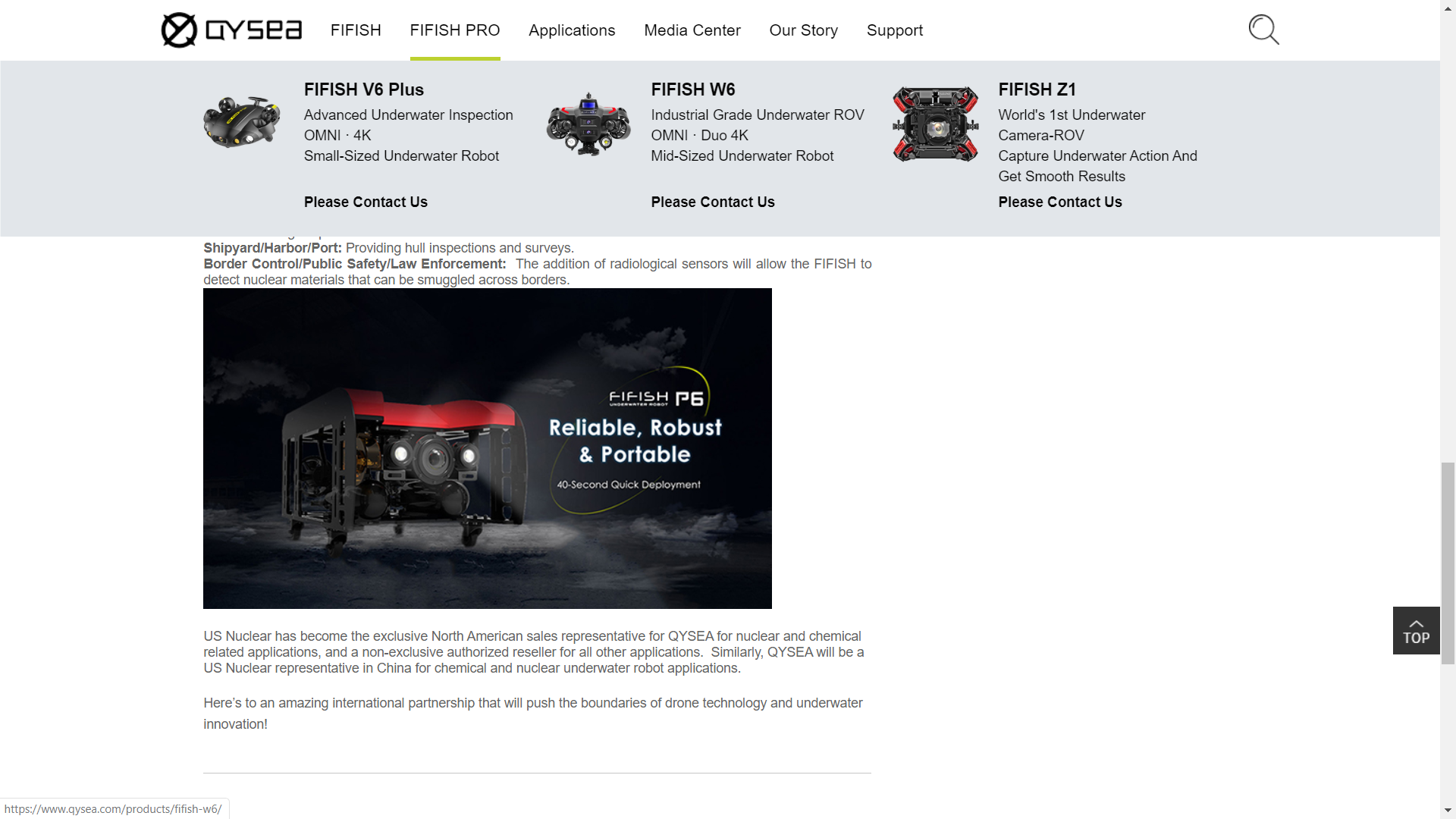Click Please Contact Us under FIFISH Z1

1060,202
